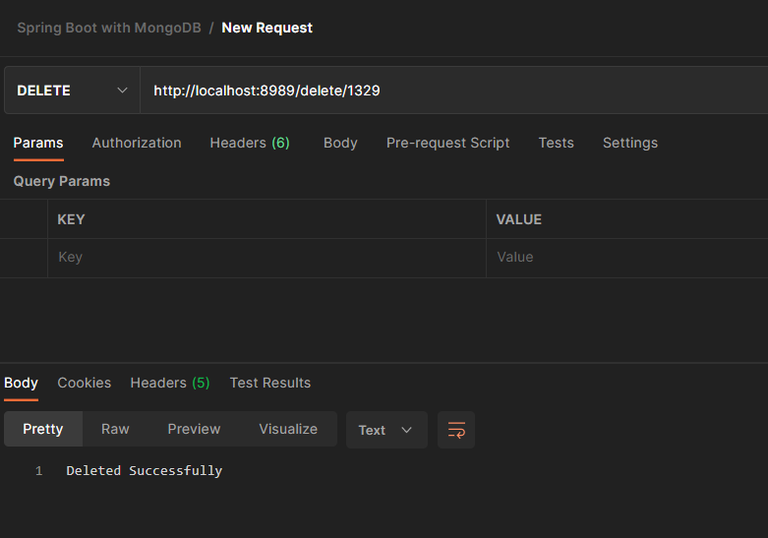Click the KEY column header

coord(71,220)
